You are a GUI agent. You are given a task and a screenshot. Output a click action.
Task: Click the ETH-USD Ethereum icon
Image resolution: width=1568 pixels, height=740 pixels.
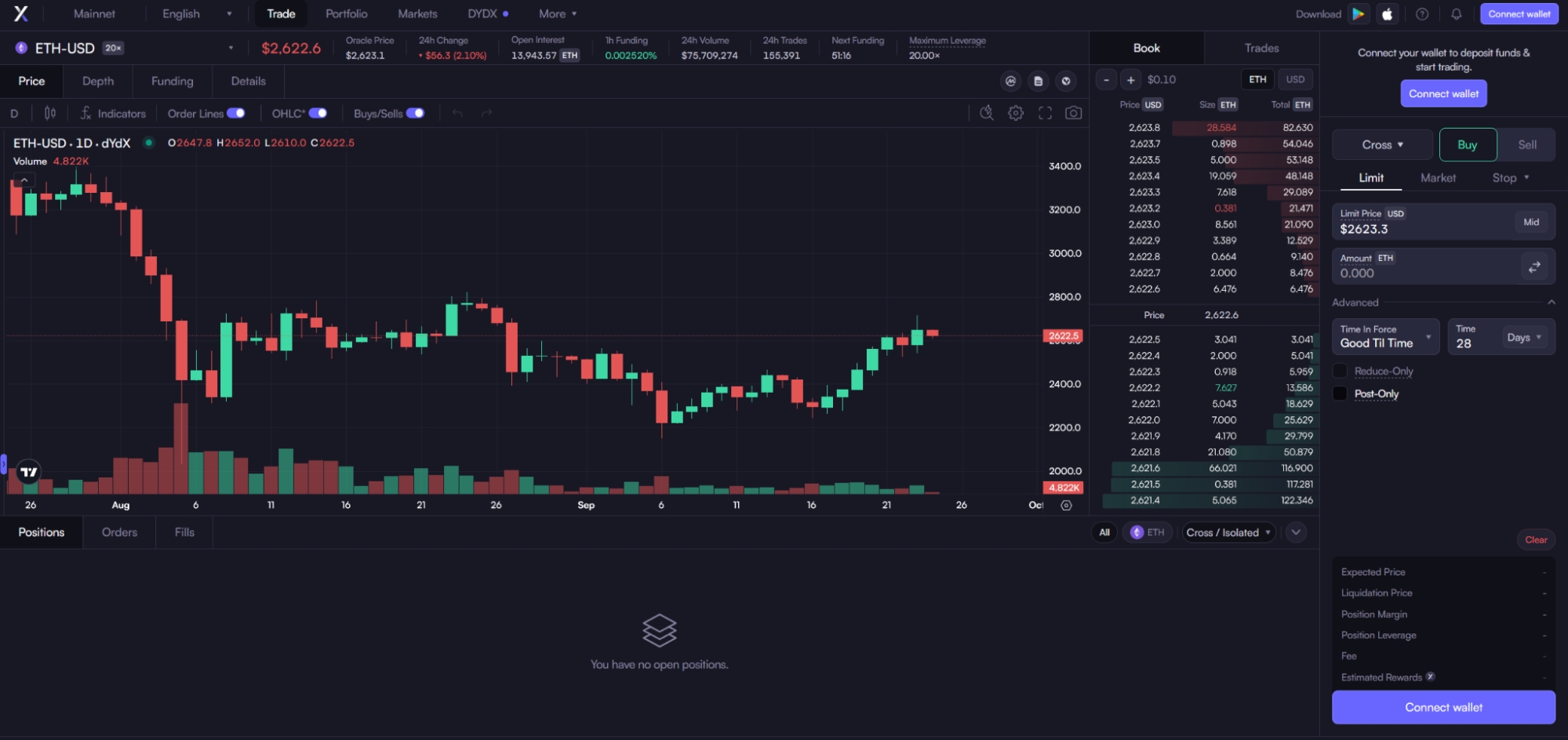[x=21, y=48]
